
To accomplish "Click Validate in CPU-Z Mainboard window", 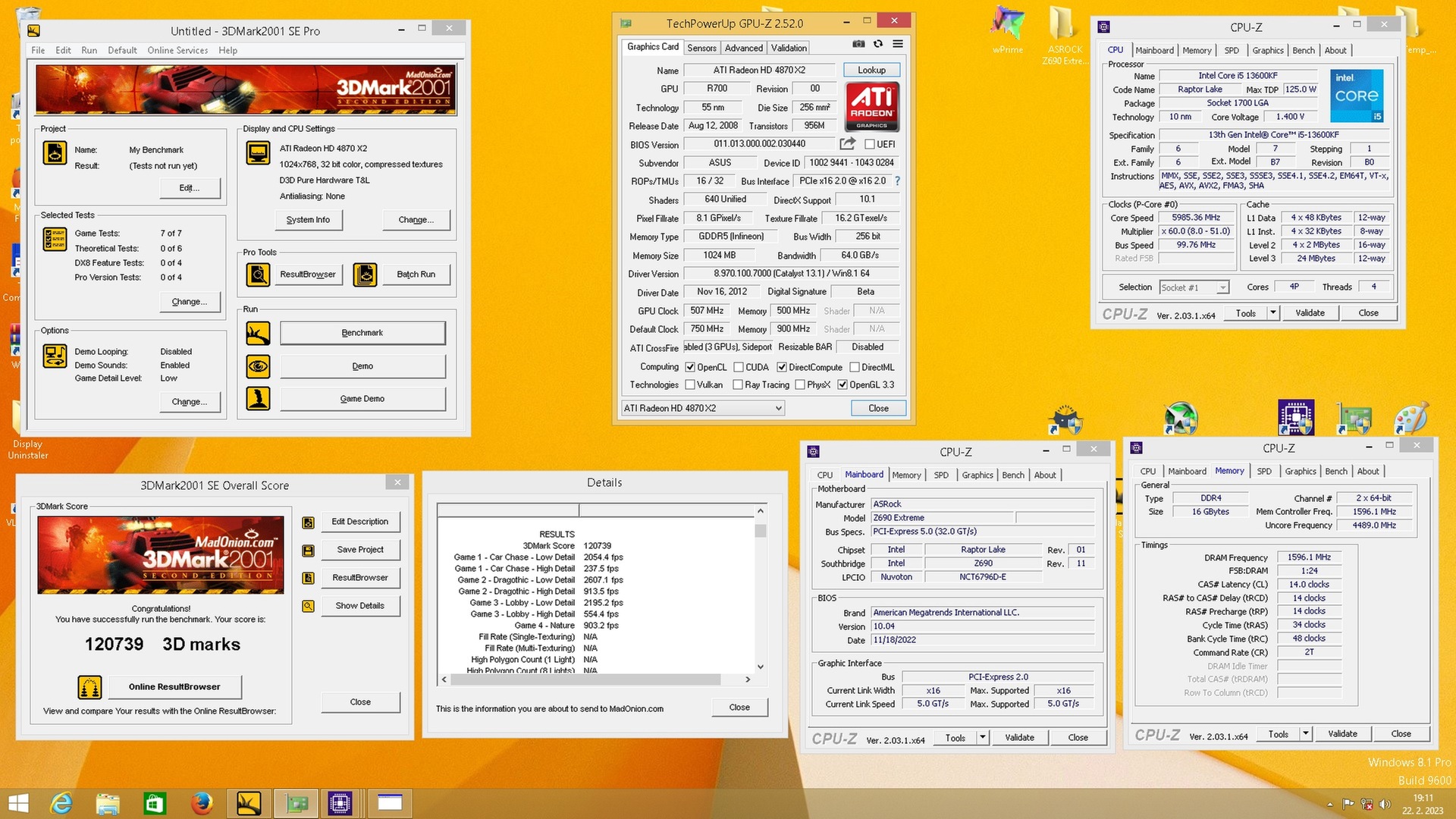I will tap(1019, 737).
